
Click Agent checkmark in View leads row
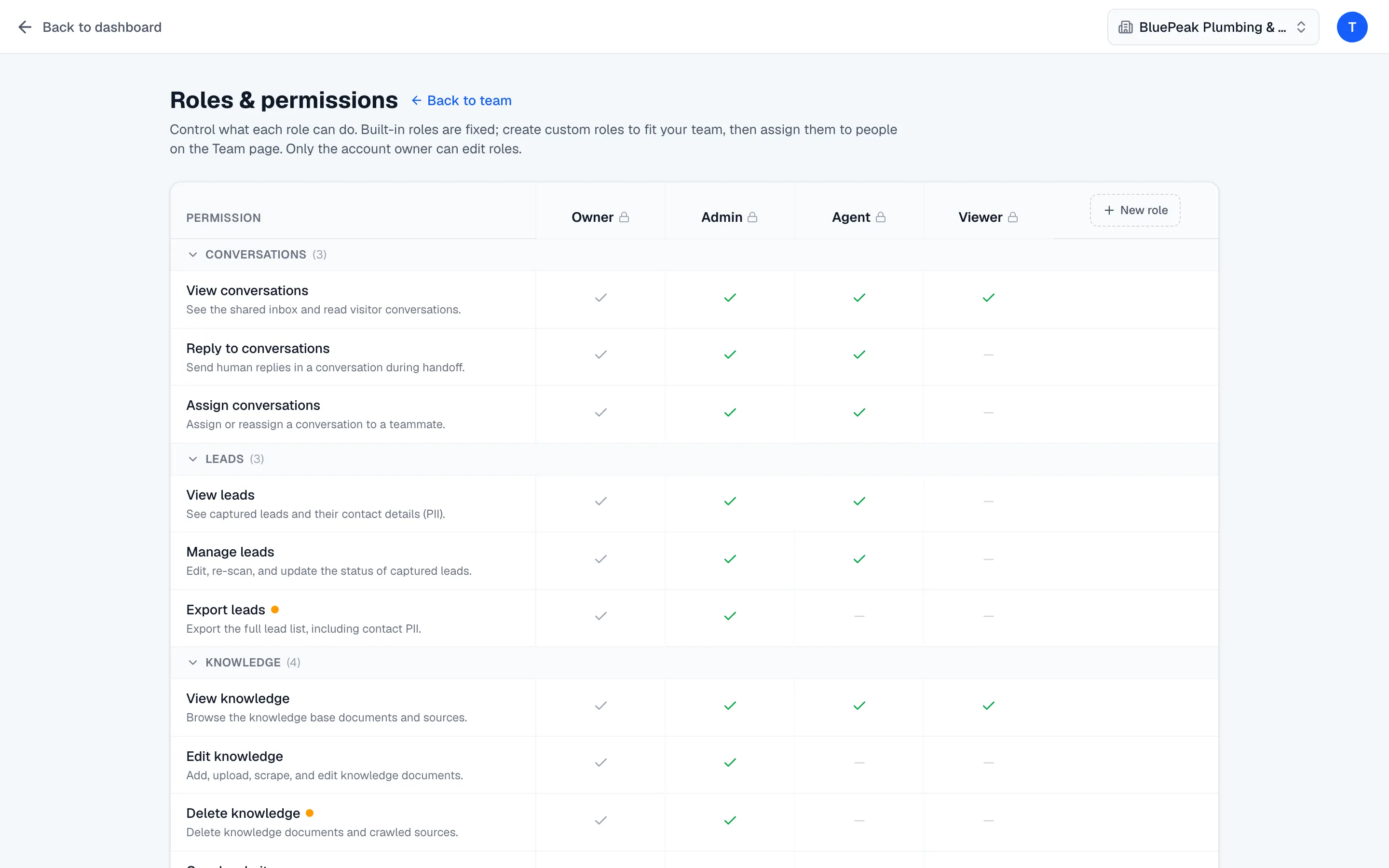(x=858, y=501)
